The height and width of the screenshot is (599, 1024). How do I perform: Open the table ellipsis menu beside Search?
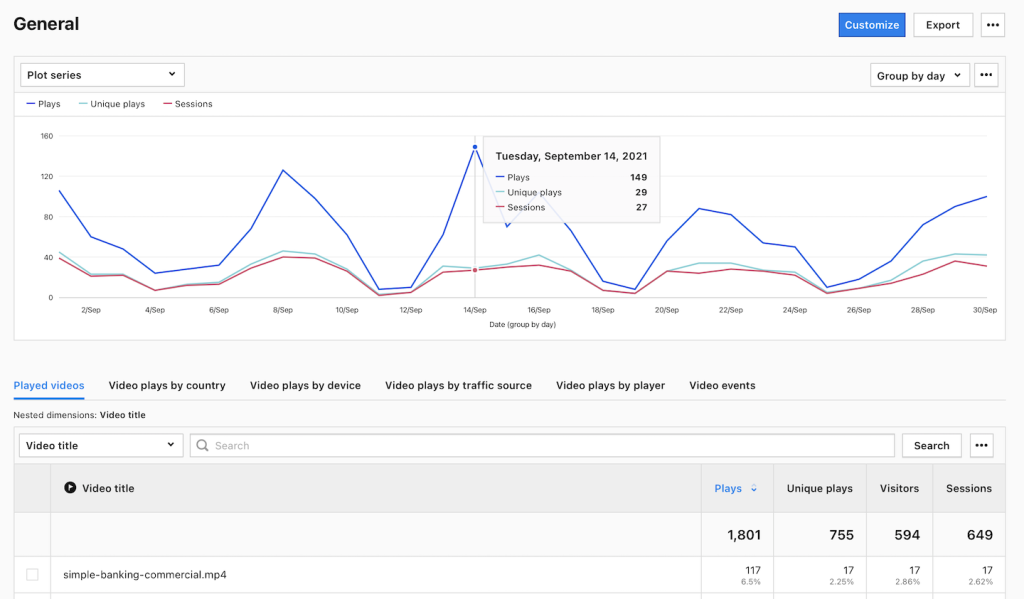click(x=981, y=445)
